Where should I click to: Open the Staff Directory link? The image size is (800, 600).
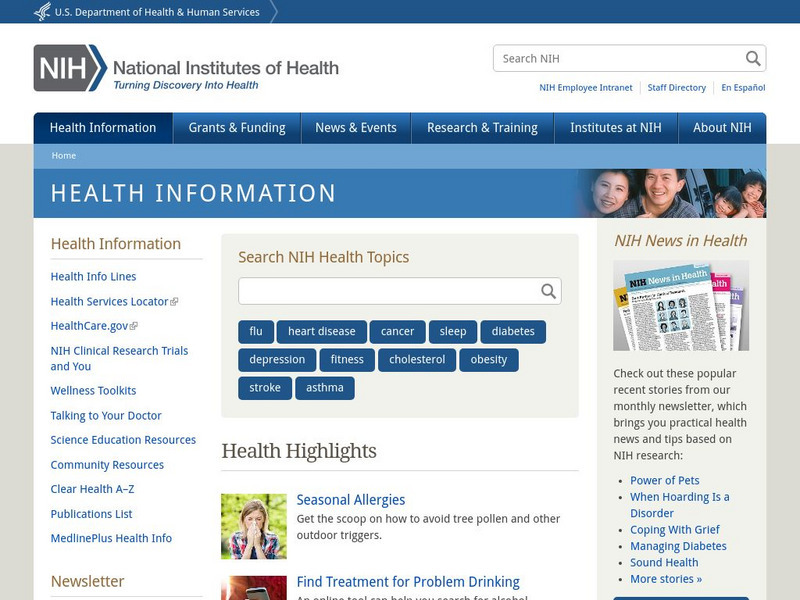pos(677,88)
